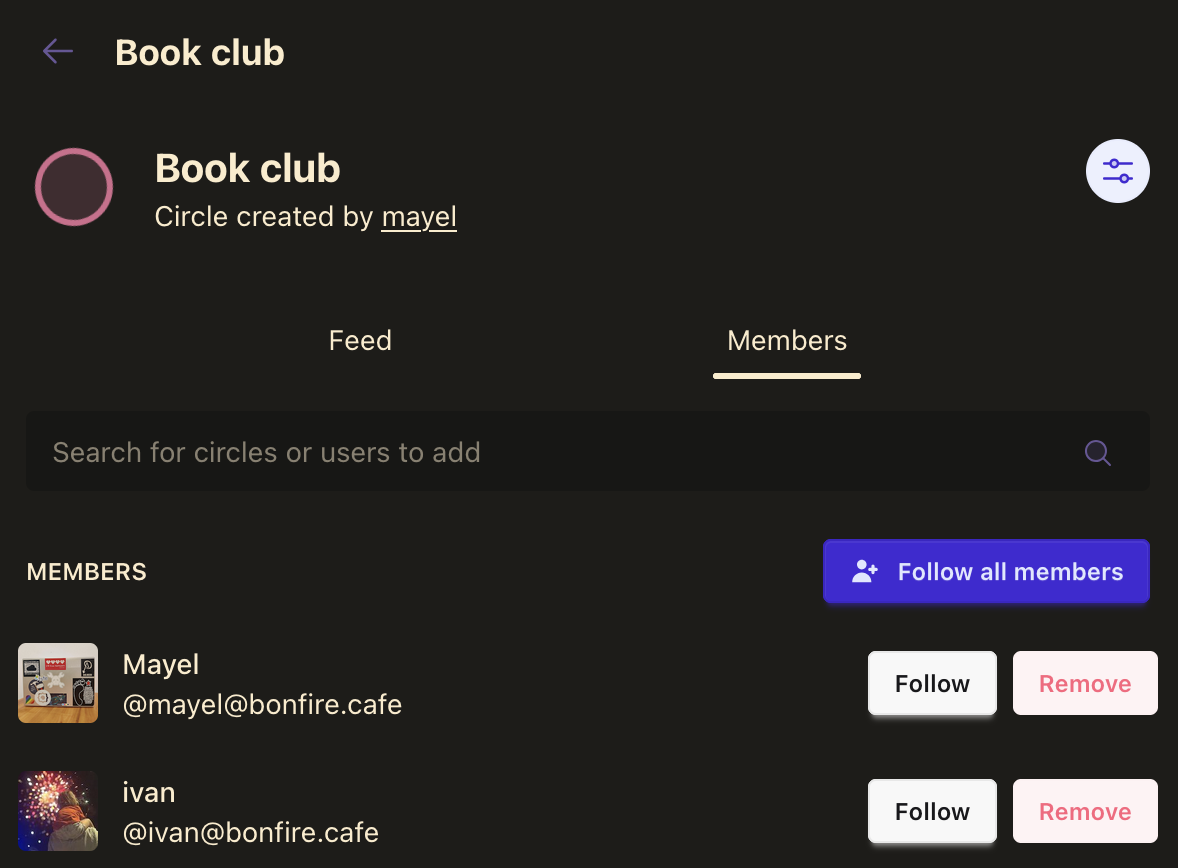
Task: Click the Book club page title at top
Action: point(200,52)
